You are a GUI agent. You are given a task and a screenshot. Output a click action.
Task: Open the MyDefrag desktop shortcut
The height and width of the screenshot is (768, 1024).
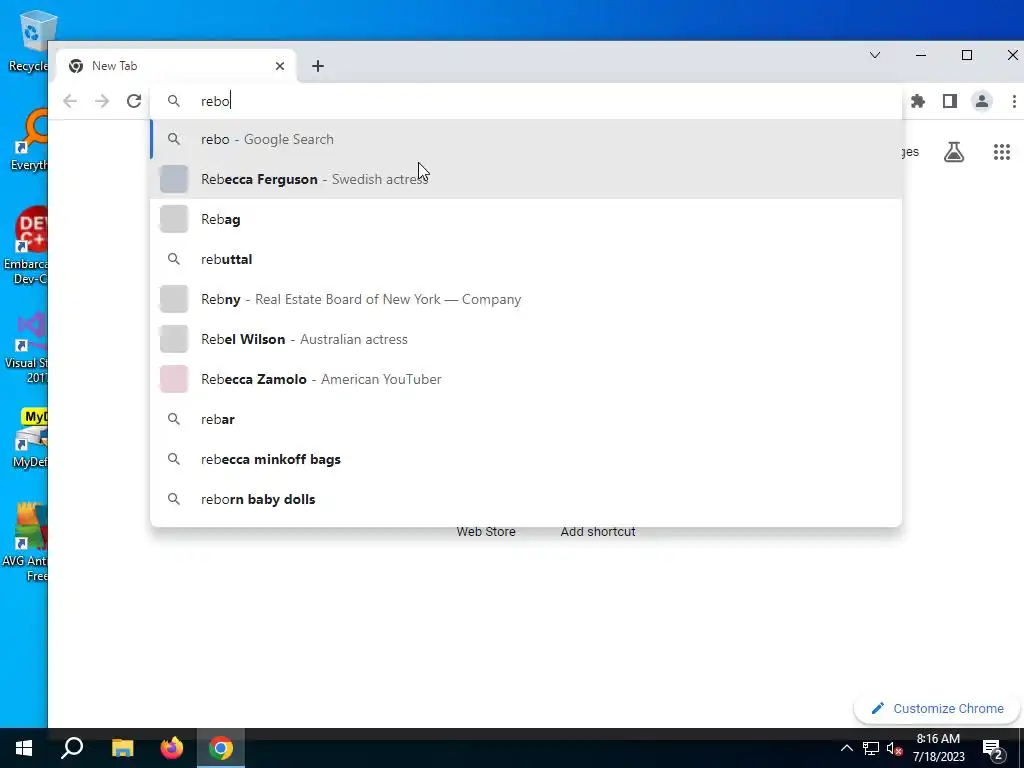(31, 438)
